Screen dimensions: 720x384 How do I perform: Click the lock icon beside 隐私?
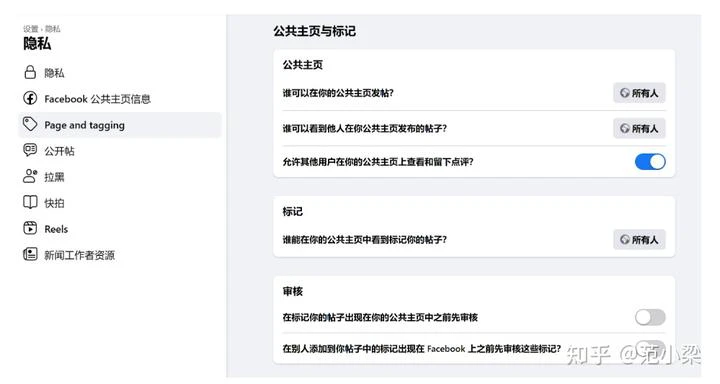pyautogui.click(x=30, y=73)
